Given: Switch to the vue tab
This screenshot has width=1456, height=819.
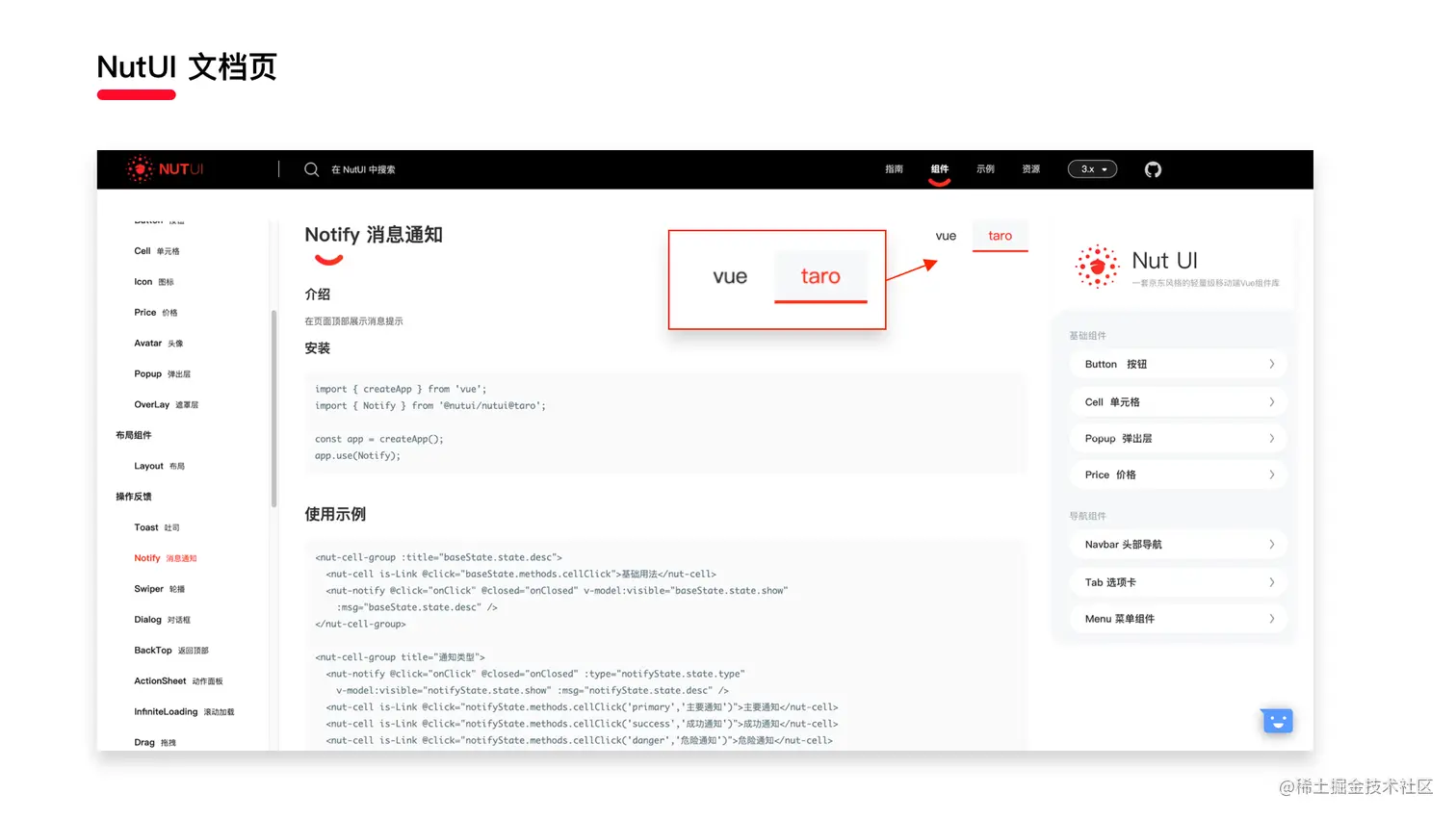Looking at the screenshot, I should click(x=946, y=236).
